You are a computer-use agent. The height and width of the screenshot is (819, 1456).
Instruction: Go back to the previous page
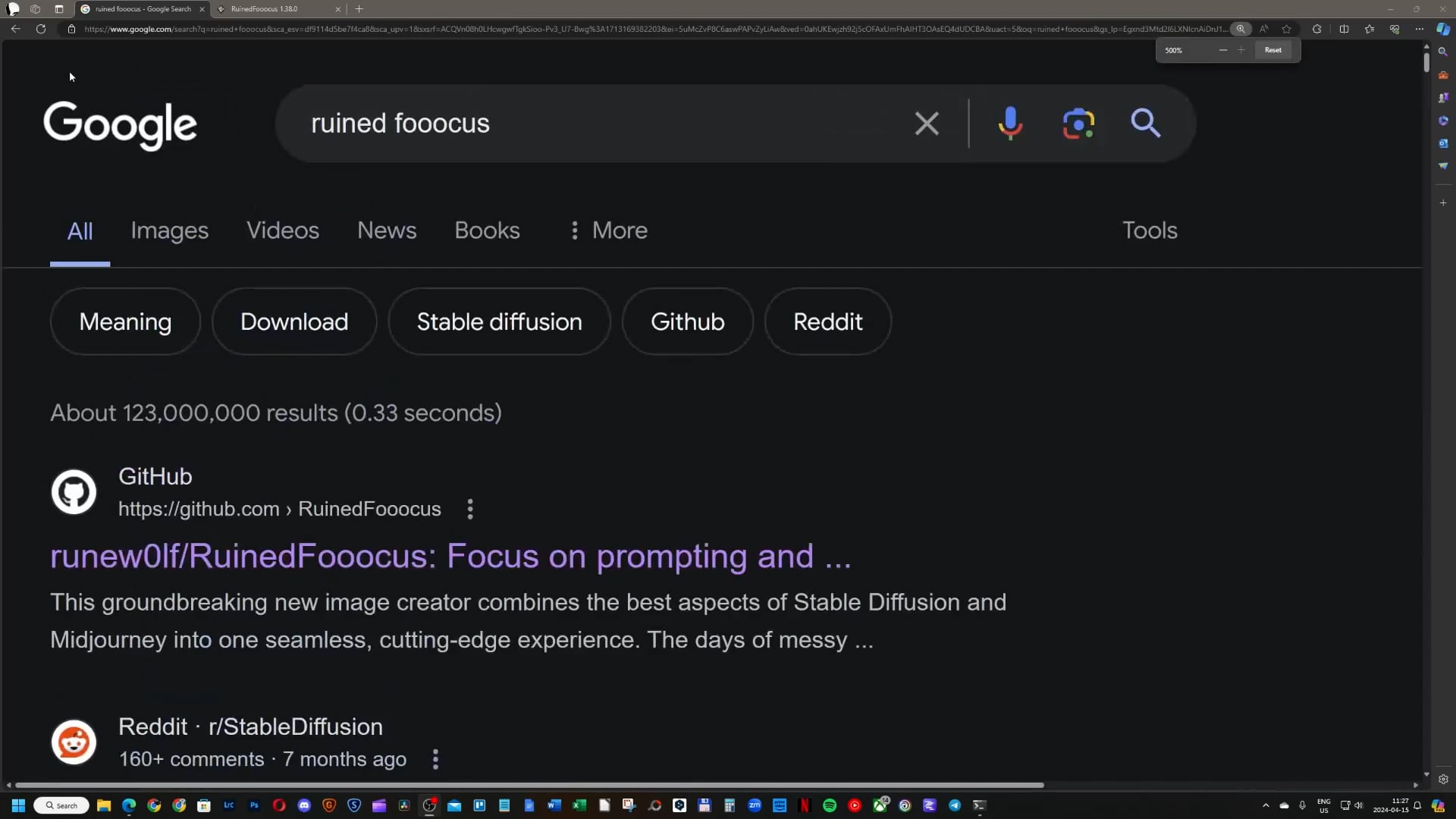[x=16, y=29]
